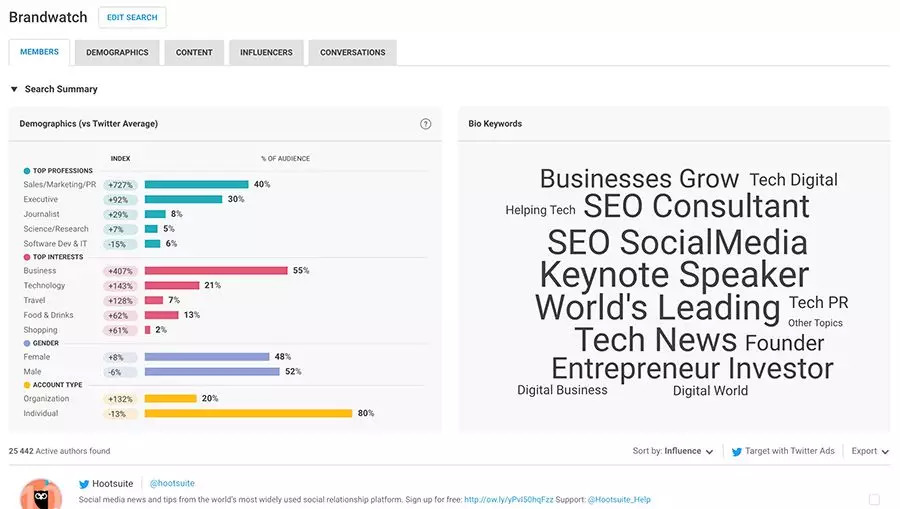Click the Individual 80% yellow bar
900x509 pixels.
248,413
